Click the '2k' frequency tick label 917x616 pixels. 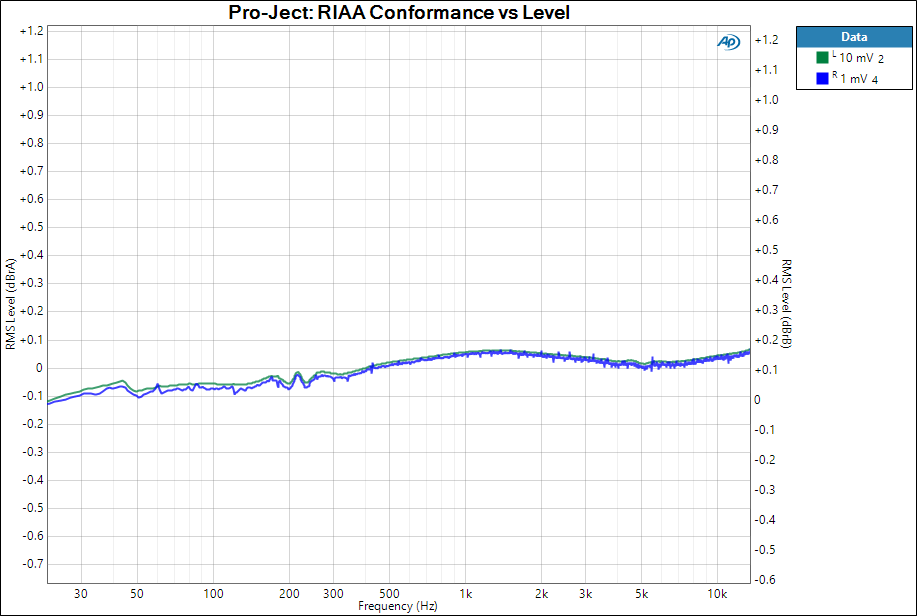click(x=542, y=594)
